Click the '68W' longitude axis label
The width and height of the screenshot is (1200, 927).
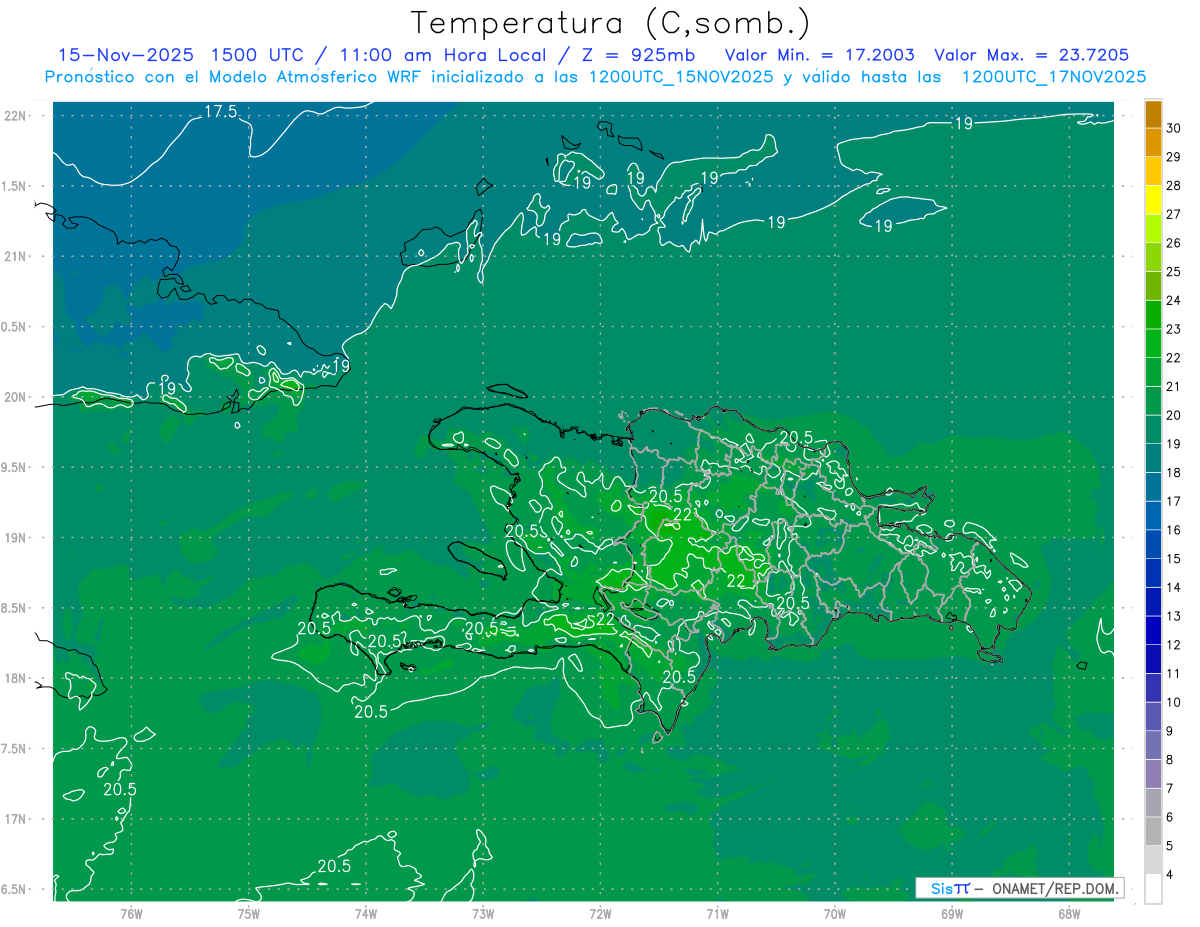click(x=1069, y=913)
